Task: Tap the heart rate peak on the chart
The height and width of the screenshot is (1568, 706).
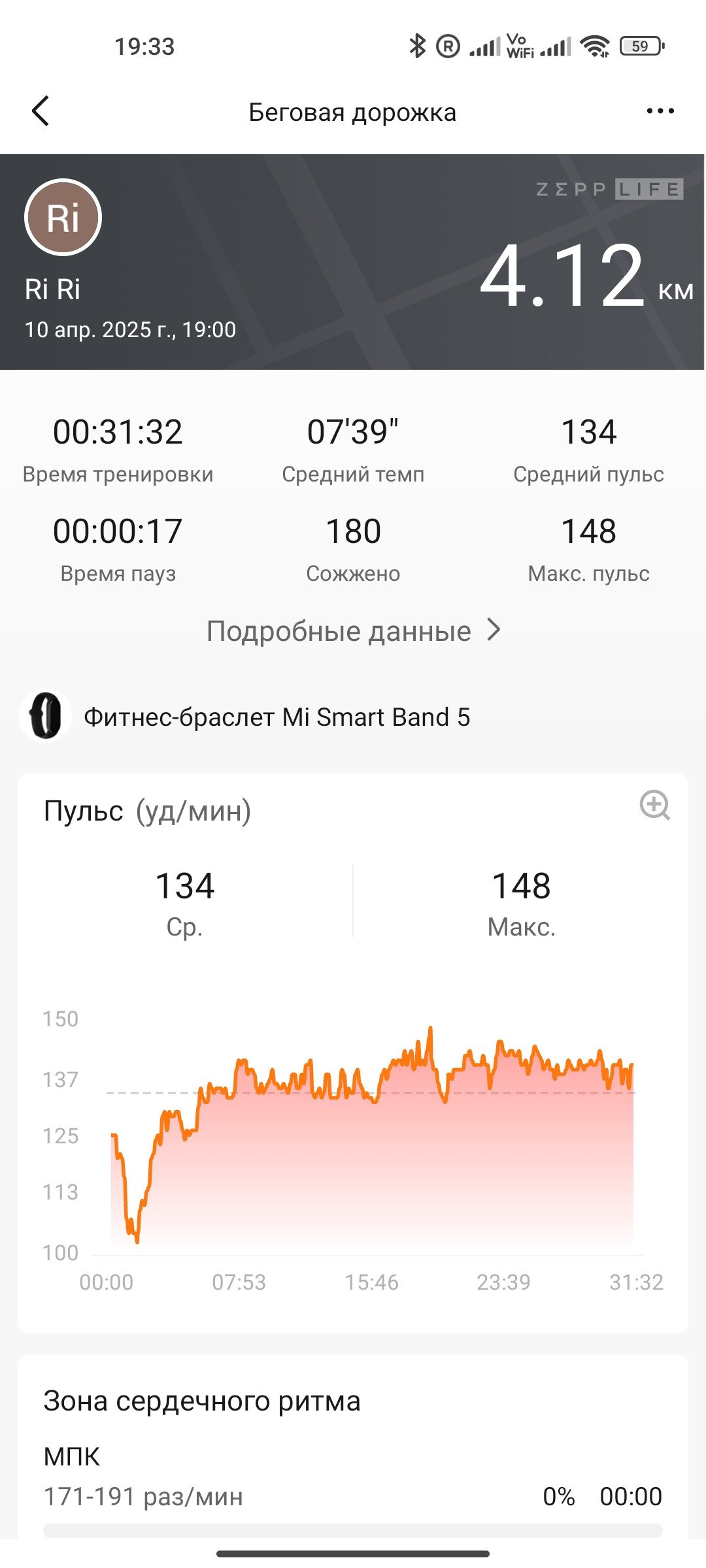Action: point(430,1030)
